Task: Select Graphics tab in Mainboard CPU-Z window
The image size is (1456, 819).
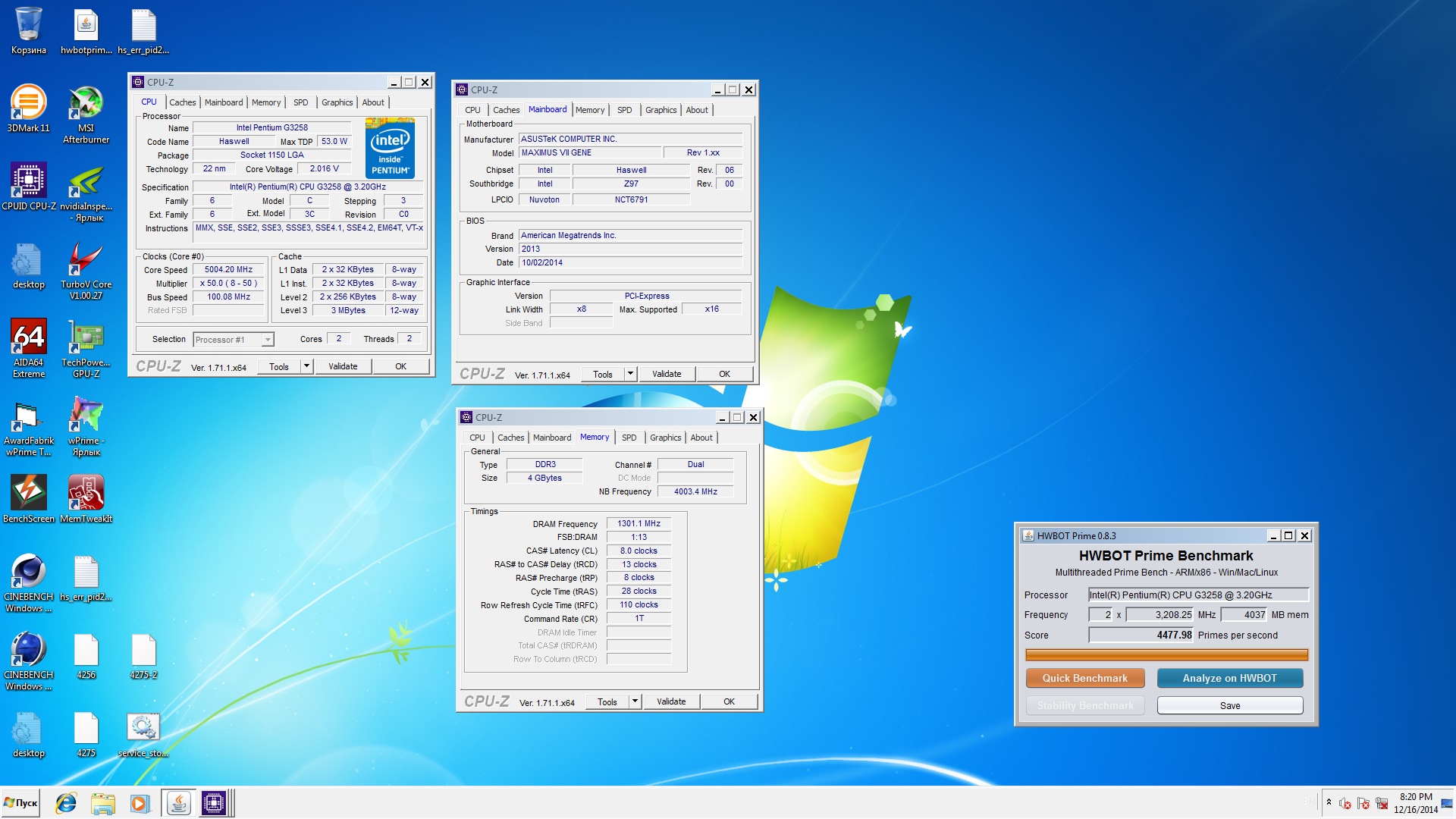Action: pos(661,110)
